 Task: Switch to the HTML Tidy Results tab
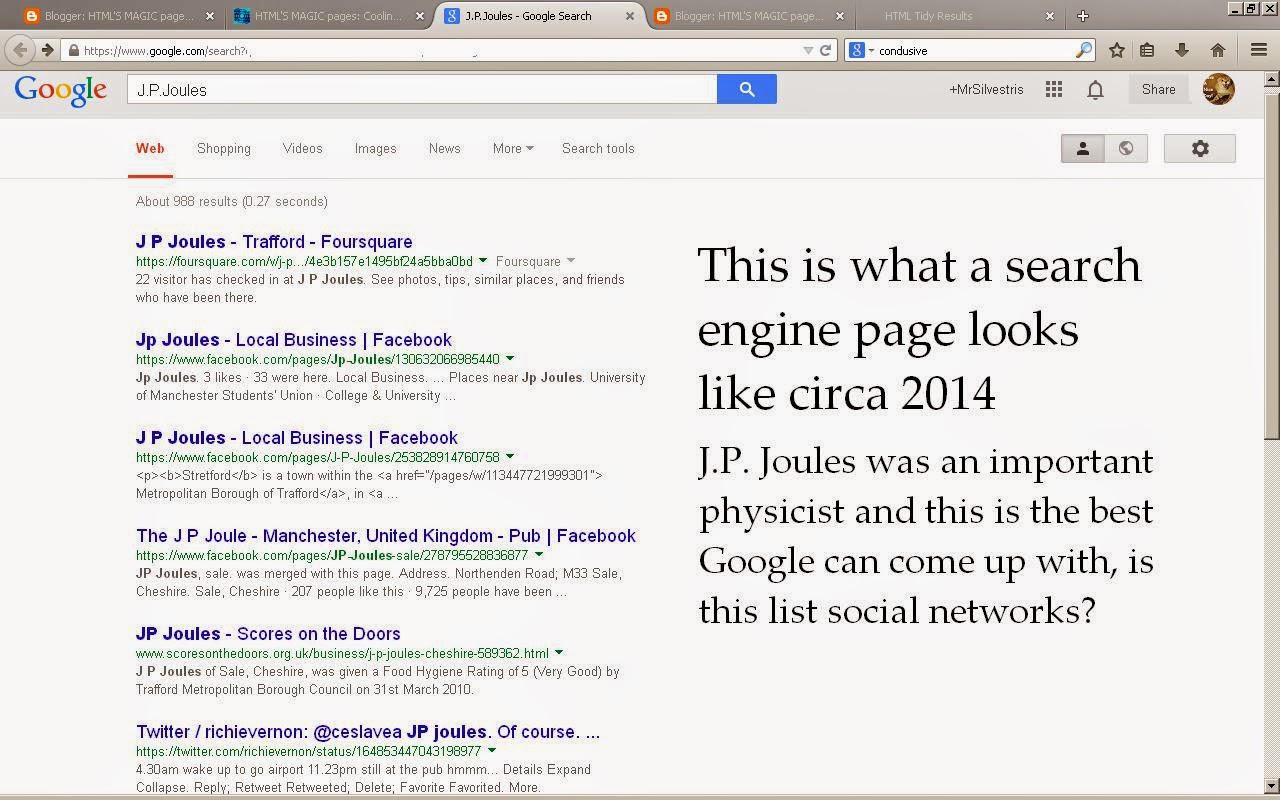coord(958,16)
